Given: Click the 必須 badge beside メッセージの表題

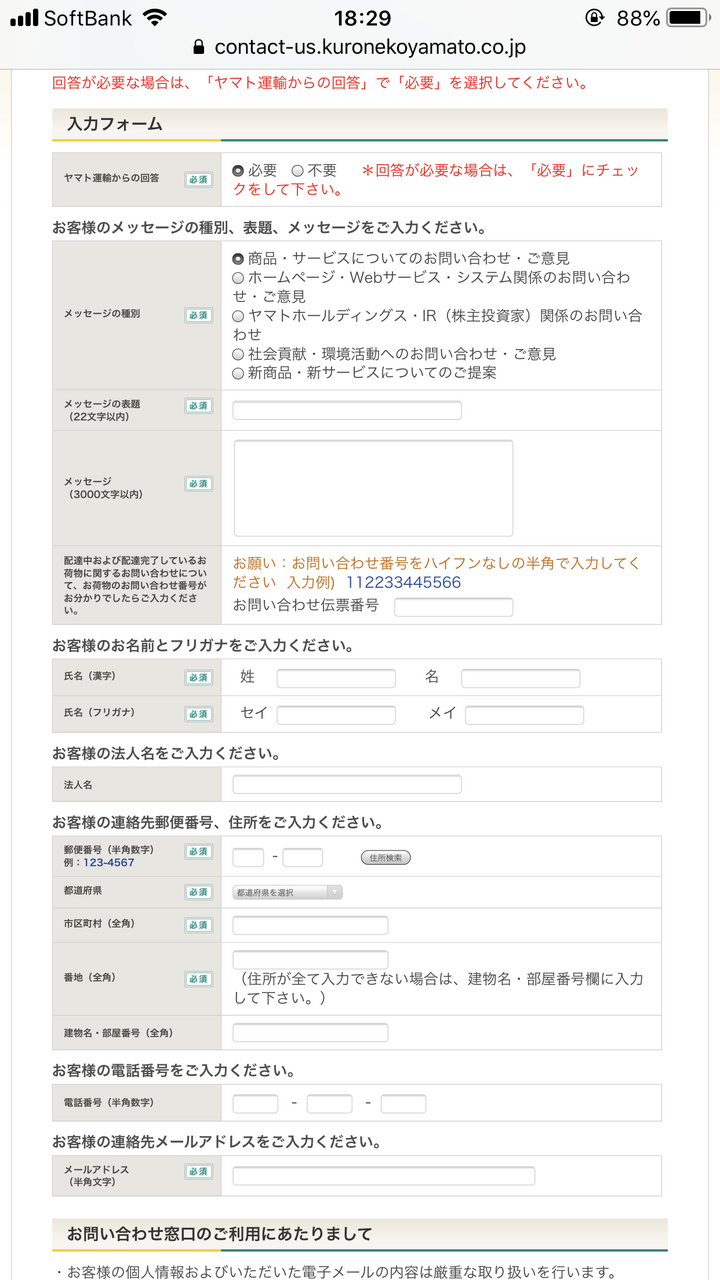Looking at the screenshot, I should (198, 406).
